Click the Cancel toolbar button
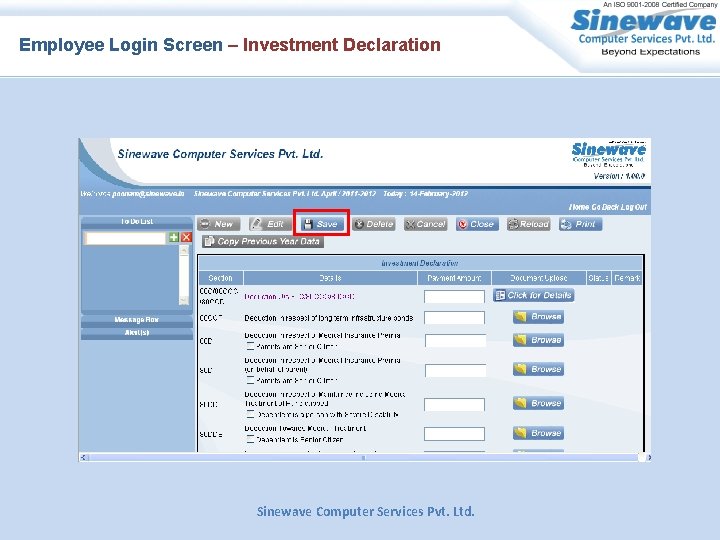 (426, 224)
